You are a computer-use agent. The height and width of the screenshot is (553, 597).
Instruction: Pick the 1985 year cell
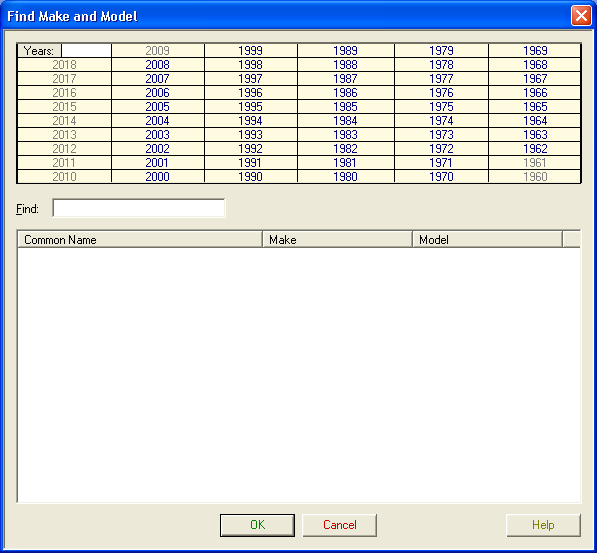pos(345,107)
